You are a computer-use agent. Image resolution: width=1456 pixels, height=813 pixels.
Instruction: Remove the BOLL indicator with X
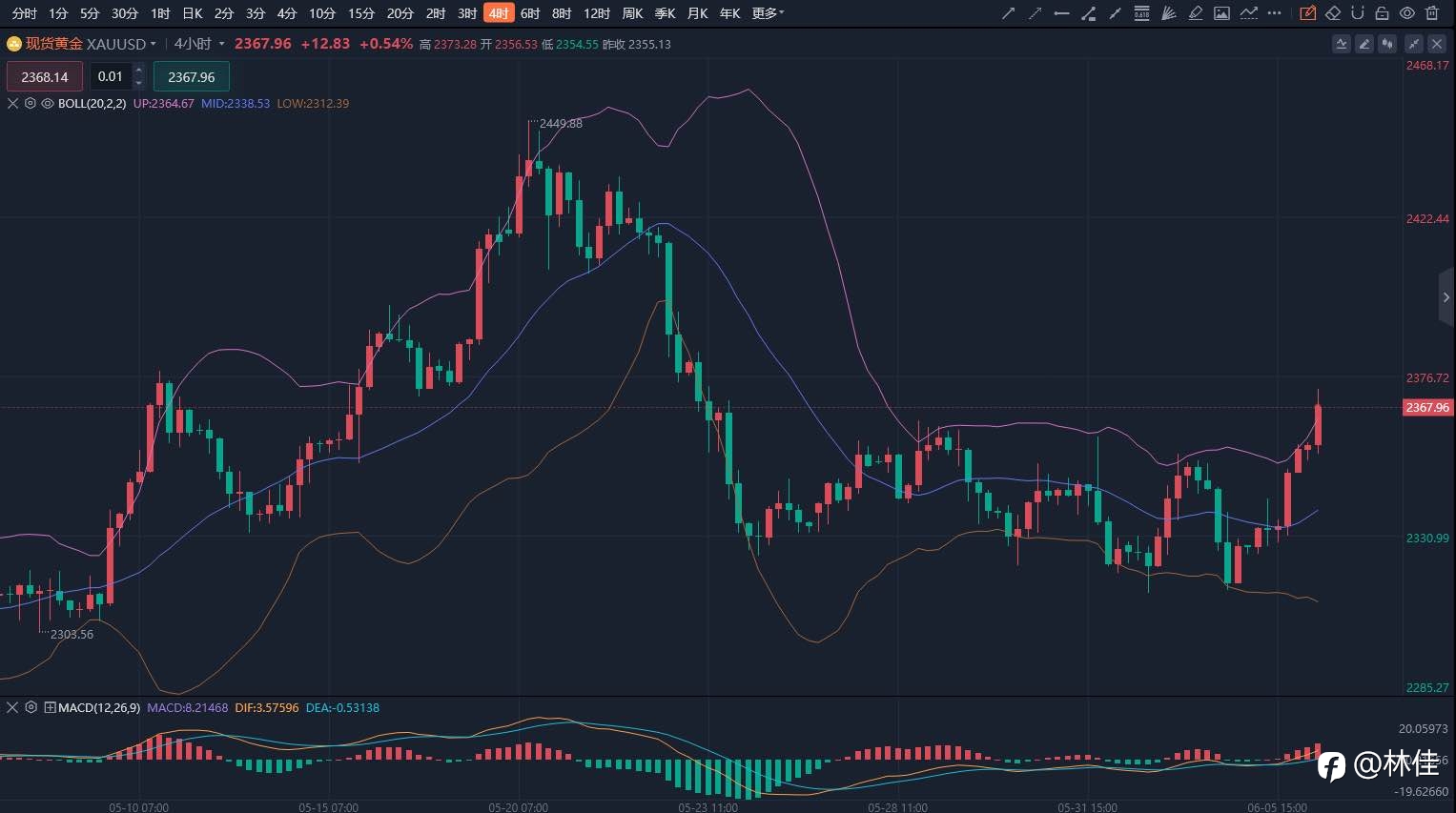pos(13,103)
